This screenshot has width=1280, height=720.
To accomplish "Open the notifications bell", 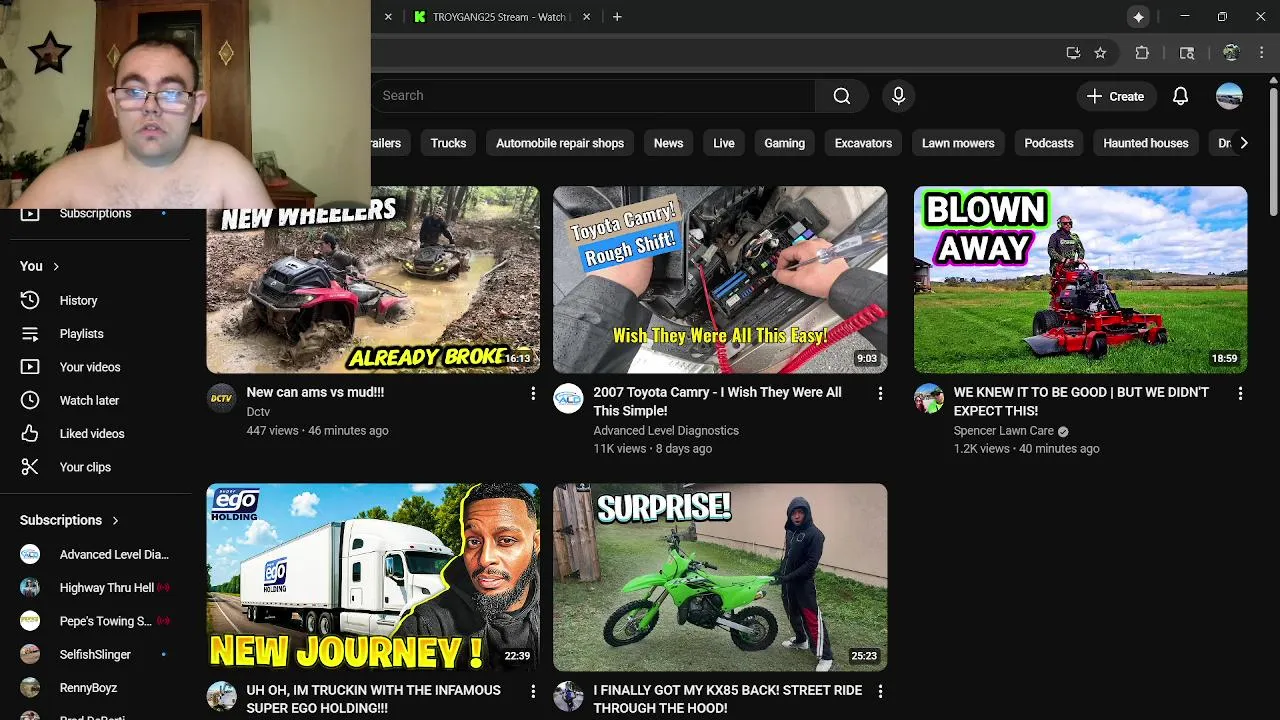I will [1180, 96].
